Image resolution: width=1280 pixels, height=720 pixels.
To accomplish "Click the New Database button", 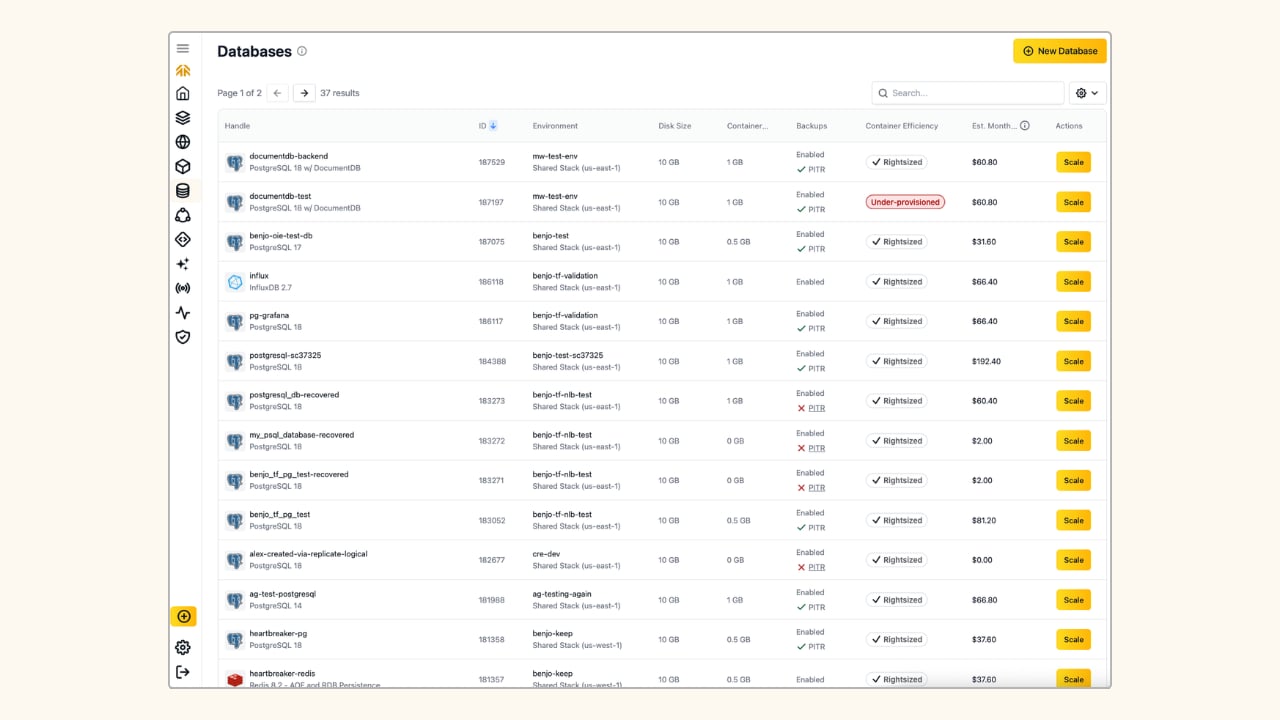I will click(1059, 51).
